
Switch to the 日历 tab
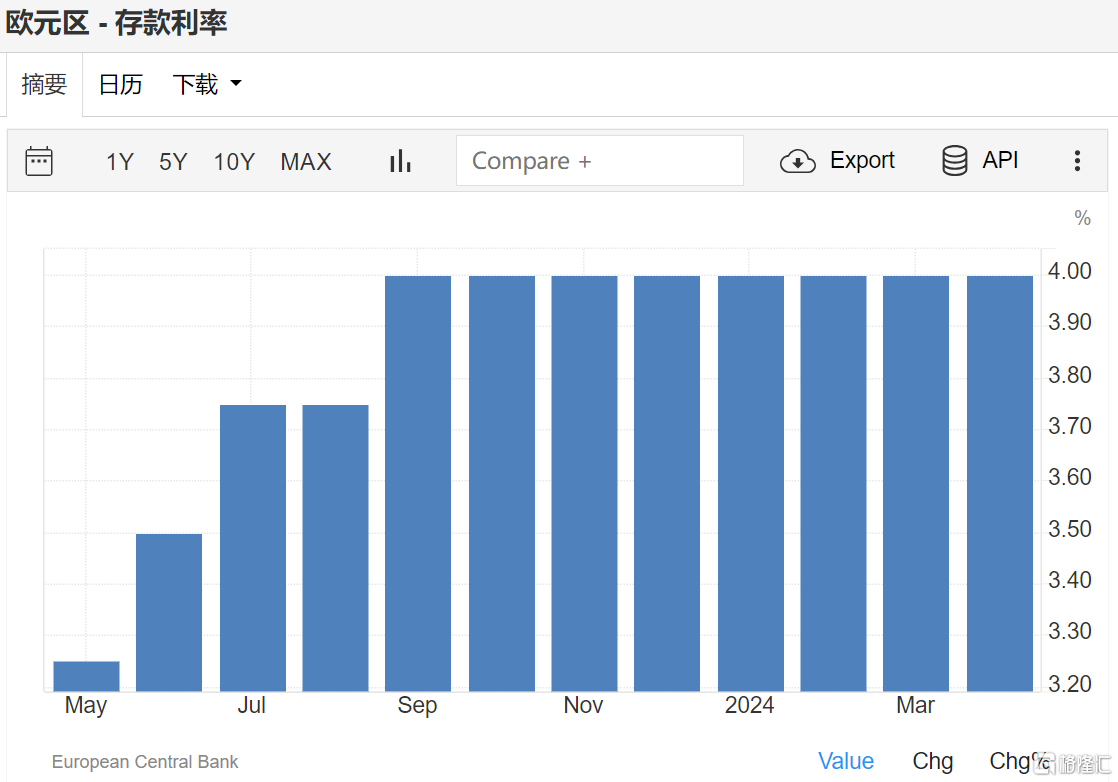coord(120,85)
